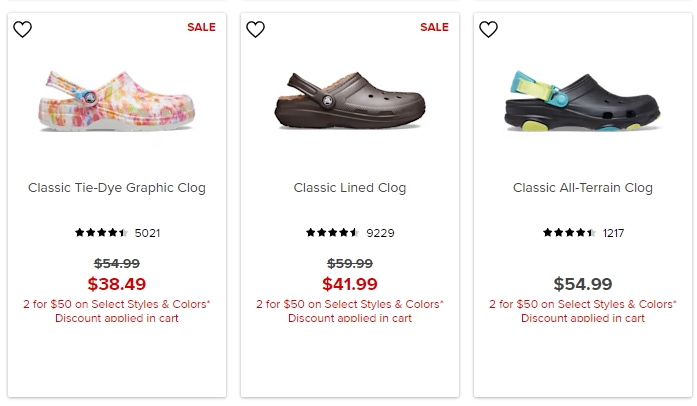Open the 9229 reviews count
The width and height of the screenshot is (697, 406).
[x=380, y=233]
